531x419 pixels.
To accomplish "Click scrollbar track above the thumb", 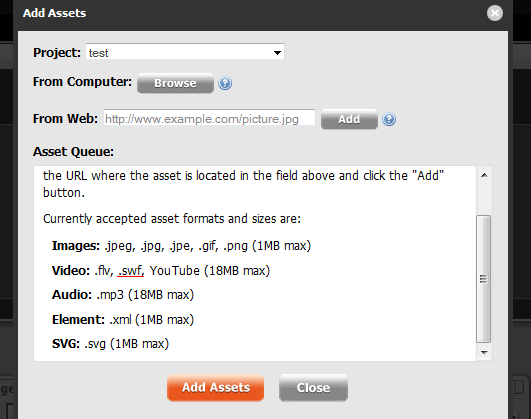I will pyautogui.click(x=484, y=199).
